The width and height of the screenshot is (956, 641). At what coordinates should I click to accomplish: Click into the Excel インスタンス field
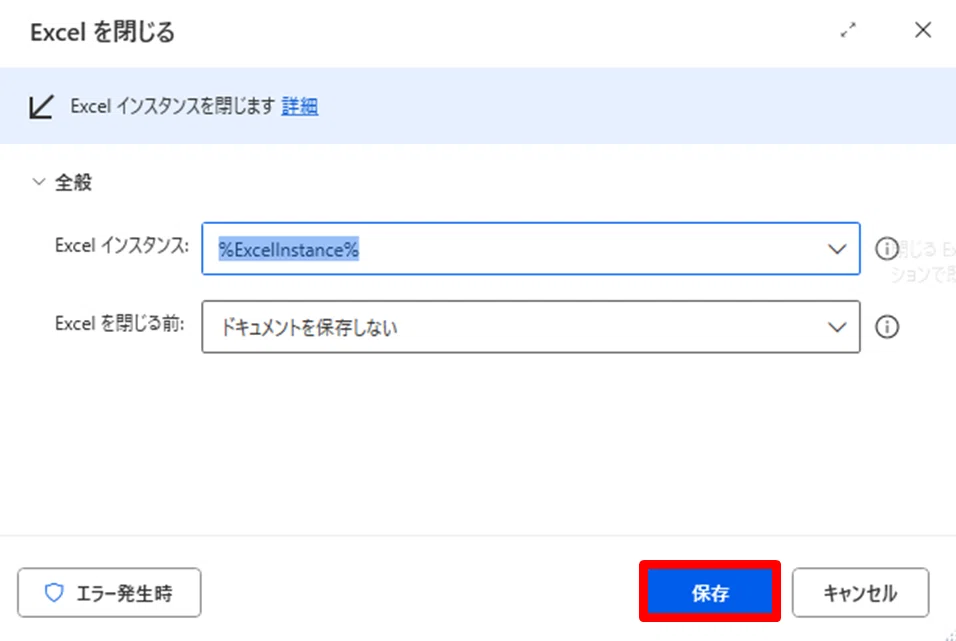tap(530, 249)
